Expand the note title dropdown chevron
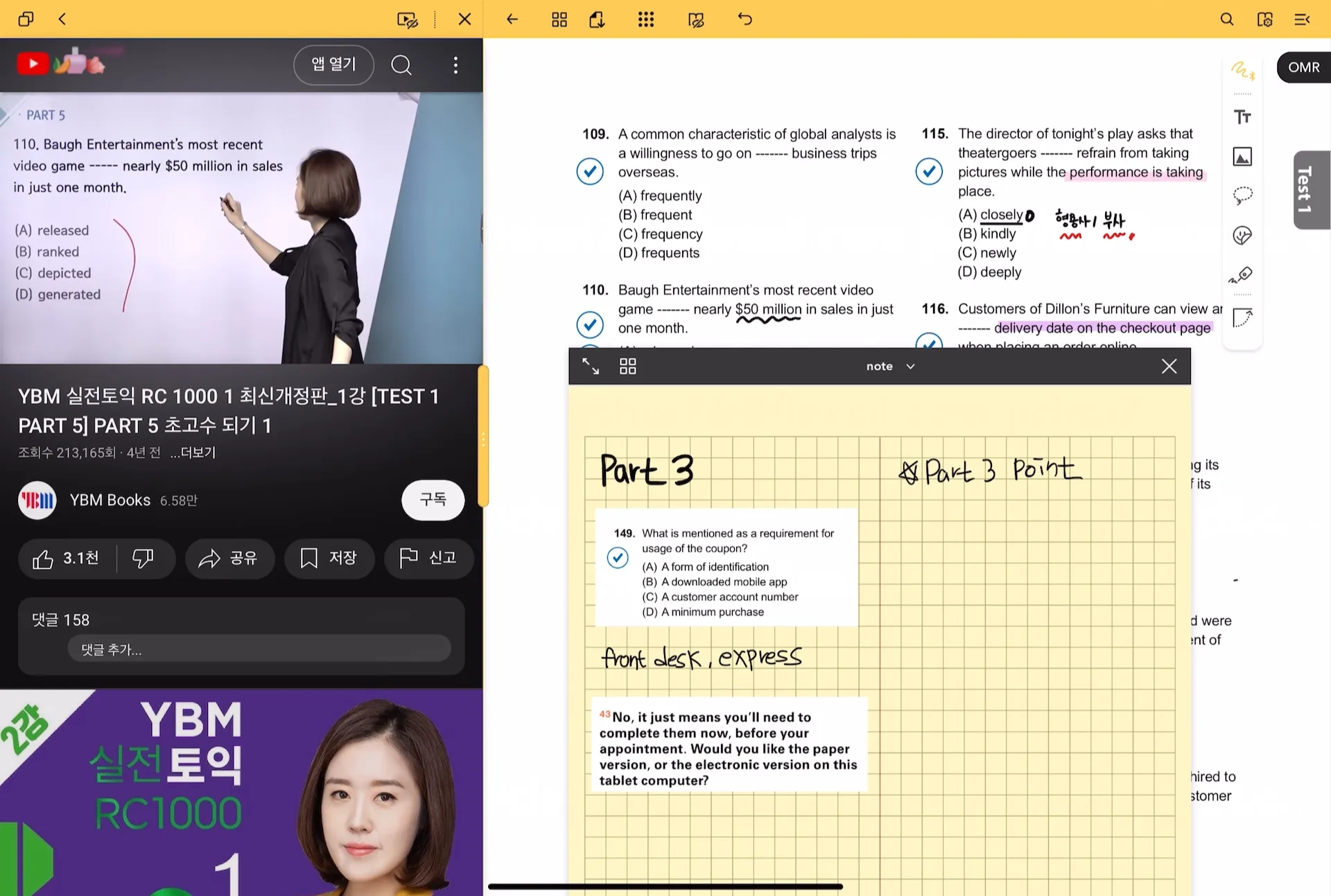This screenshot has width=1331, height=896. coord(910,366)
